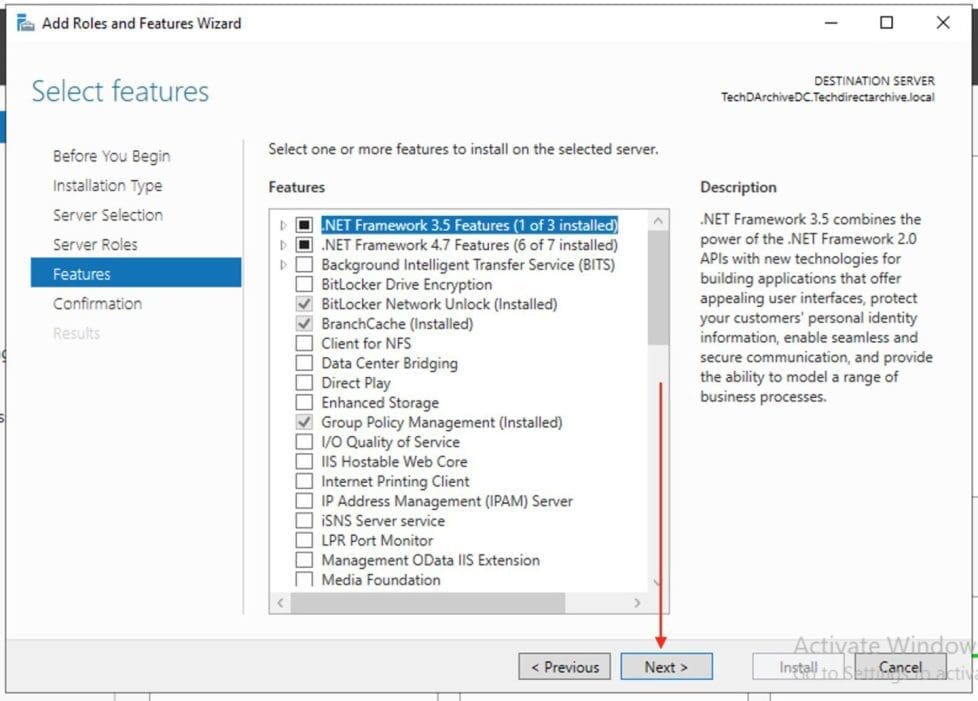Image resolution: width=978 pixels, height=701 pixels.
Task: Click the Next button
Action: pyautogui.click(x=666, y=667)
